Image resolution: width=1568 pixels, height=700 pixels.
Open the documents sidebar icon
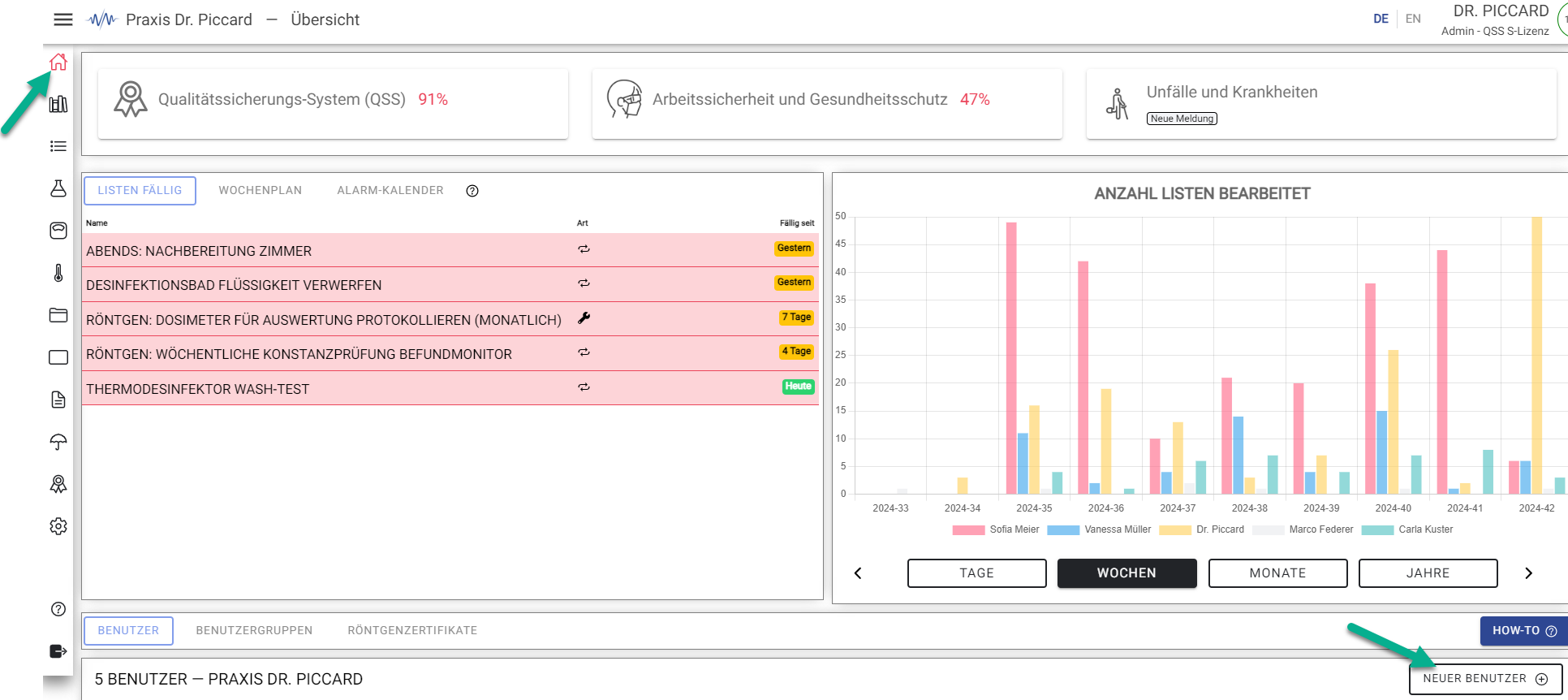pyautogui.click(x=58, y=400)
